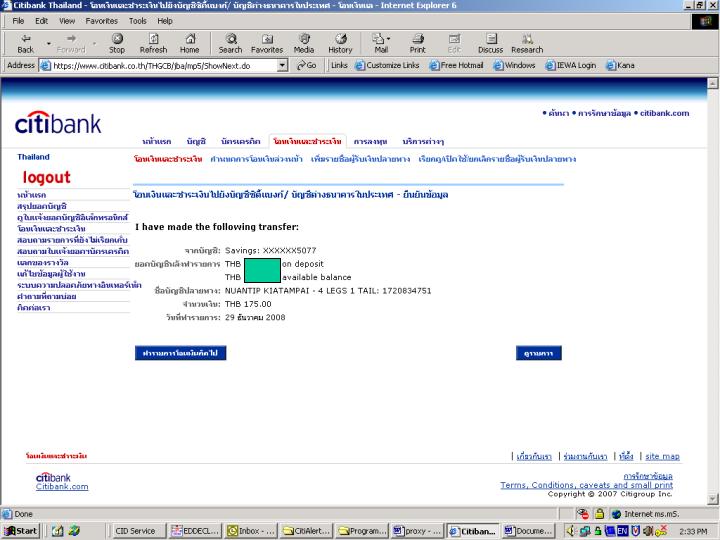Open the site map footer link
The height and width of the screenshot is (540, 720).
(662, 456)
